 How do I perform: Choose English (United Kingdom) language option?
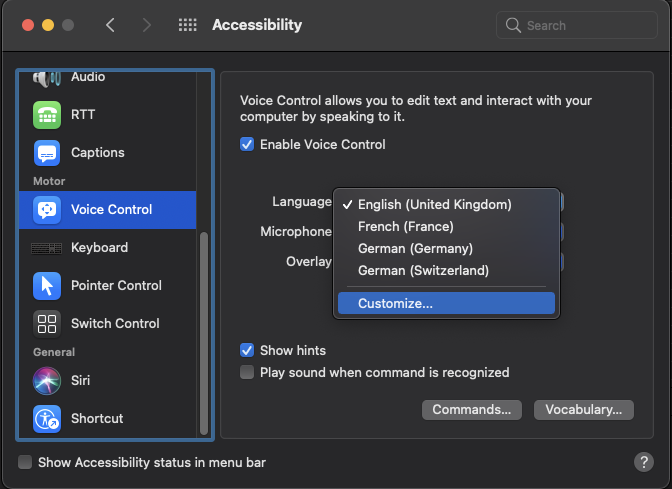[x=446, y=204]
